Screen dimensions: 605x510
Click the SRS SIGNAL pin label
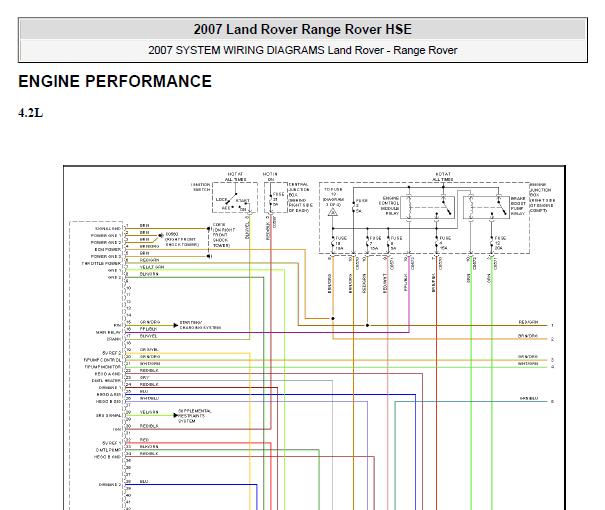tap(108, 415)
